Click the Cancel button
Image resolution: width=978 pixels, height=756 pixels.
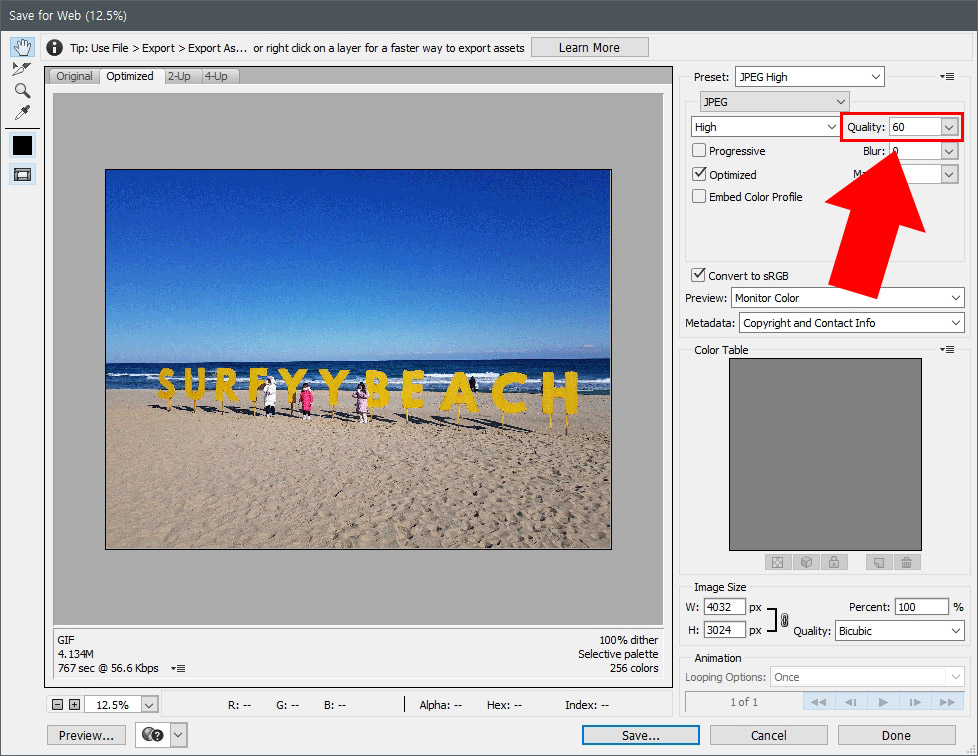coord(768,735)
